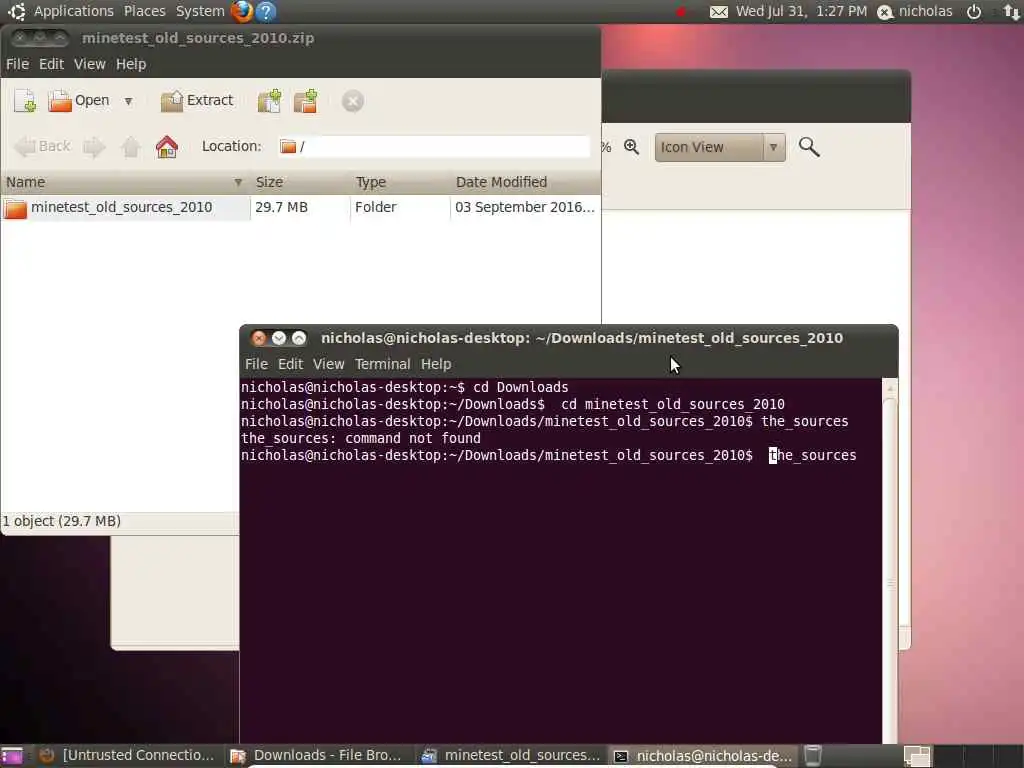Click the show desktop icon in taskbar

click(x=12, y=756)
